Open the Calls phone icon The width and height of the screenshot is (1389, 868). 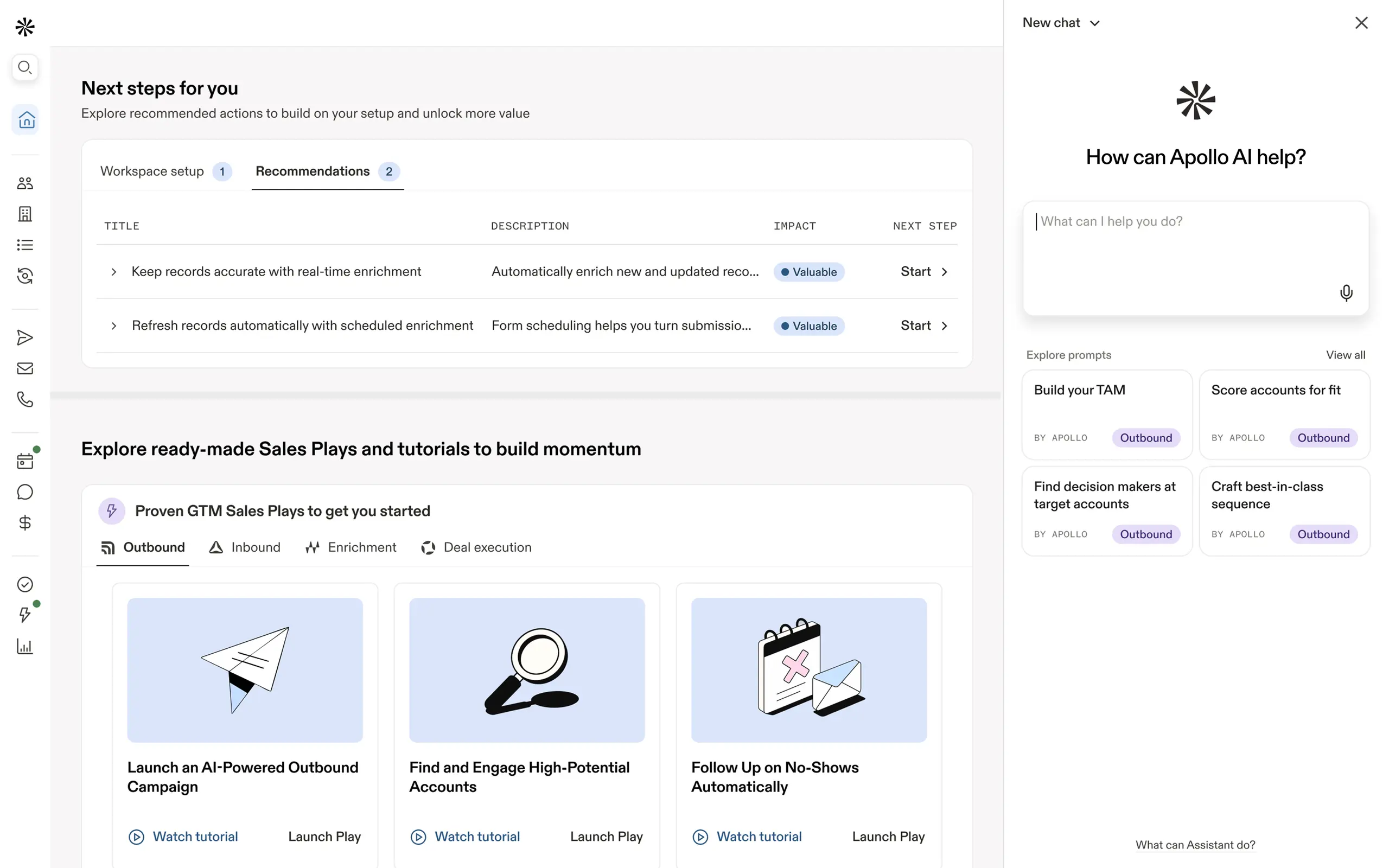(24, 400)
